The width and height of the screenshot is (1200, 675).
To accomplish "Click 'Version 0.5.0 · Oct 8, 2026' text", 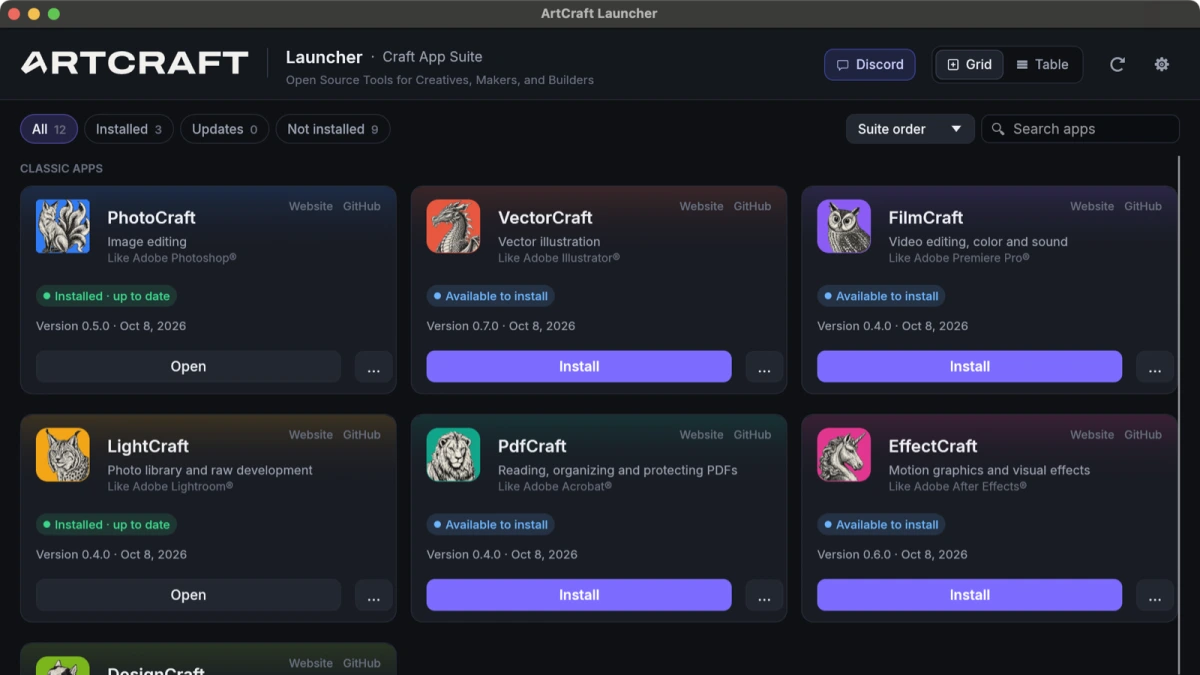I will pyautogui.click(x=111, y=326).
